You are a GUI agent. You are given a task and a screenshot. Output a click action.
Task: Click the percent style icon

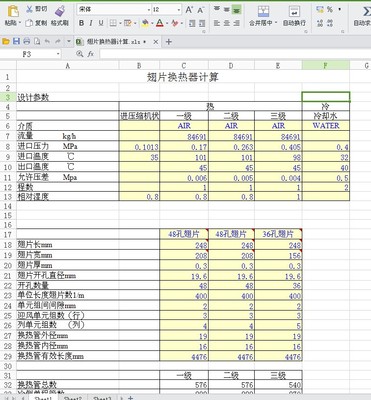[x=330, y=9]
